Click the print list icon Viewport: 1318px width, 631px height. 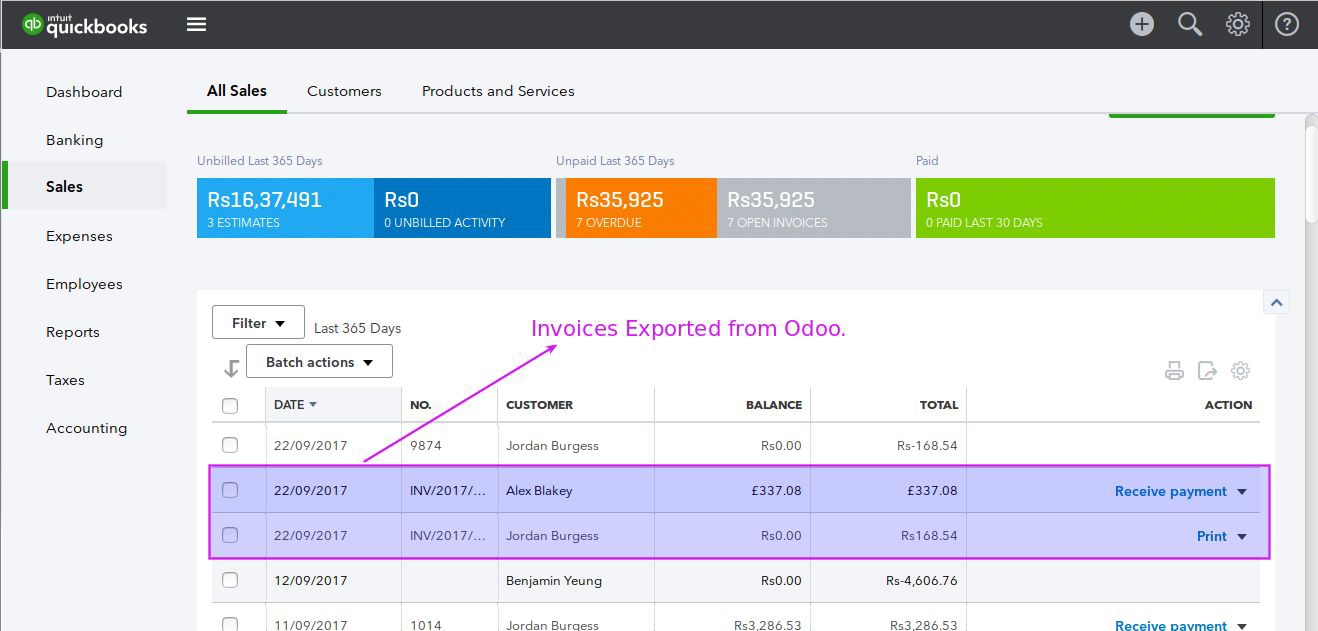(x=1174, y=371)
